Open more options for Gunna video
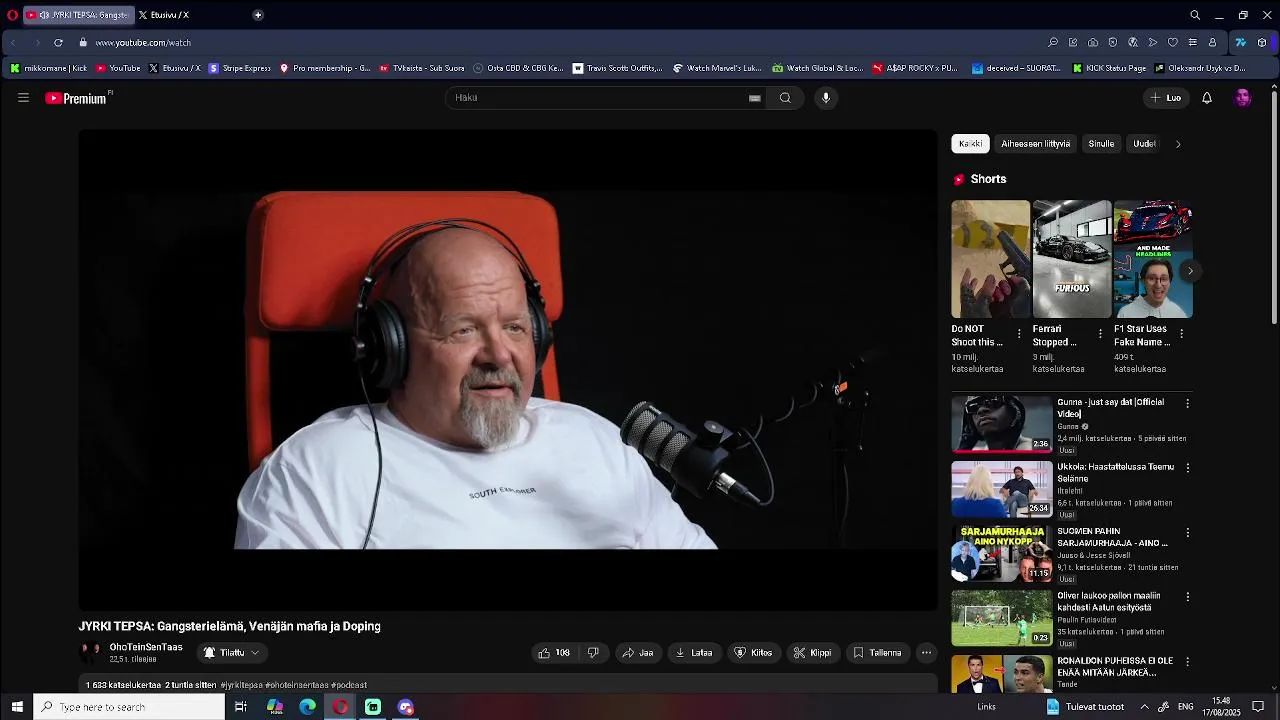This screenshot has width=1280, height=720. [1188, 403]
